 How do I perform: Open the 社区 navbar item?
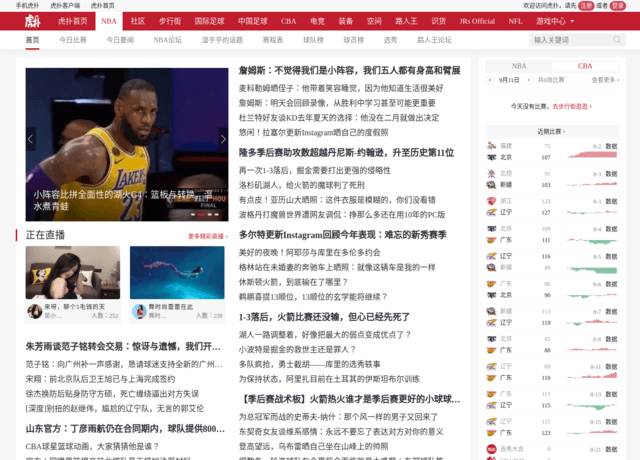pos(138,21)
